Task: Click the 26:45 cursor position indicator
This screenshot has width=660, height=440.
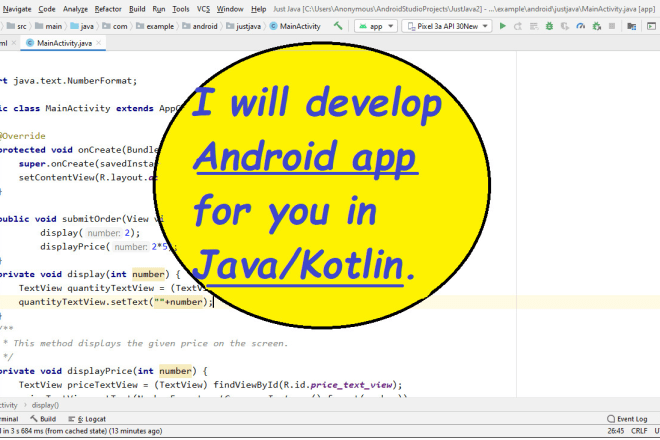Action: point(615,431)
